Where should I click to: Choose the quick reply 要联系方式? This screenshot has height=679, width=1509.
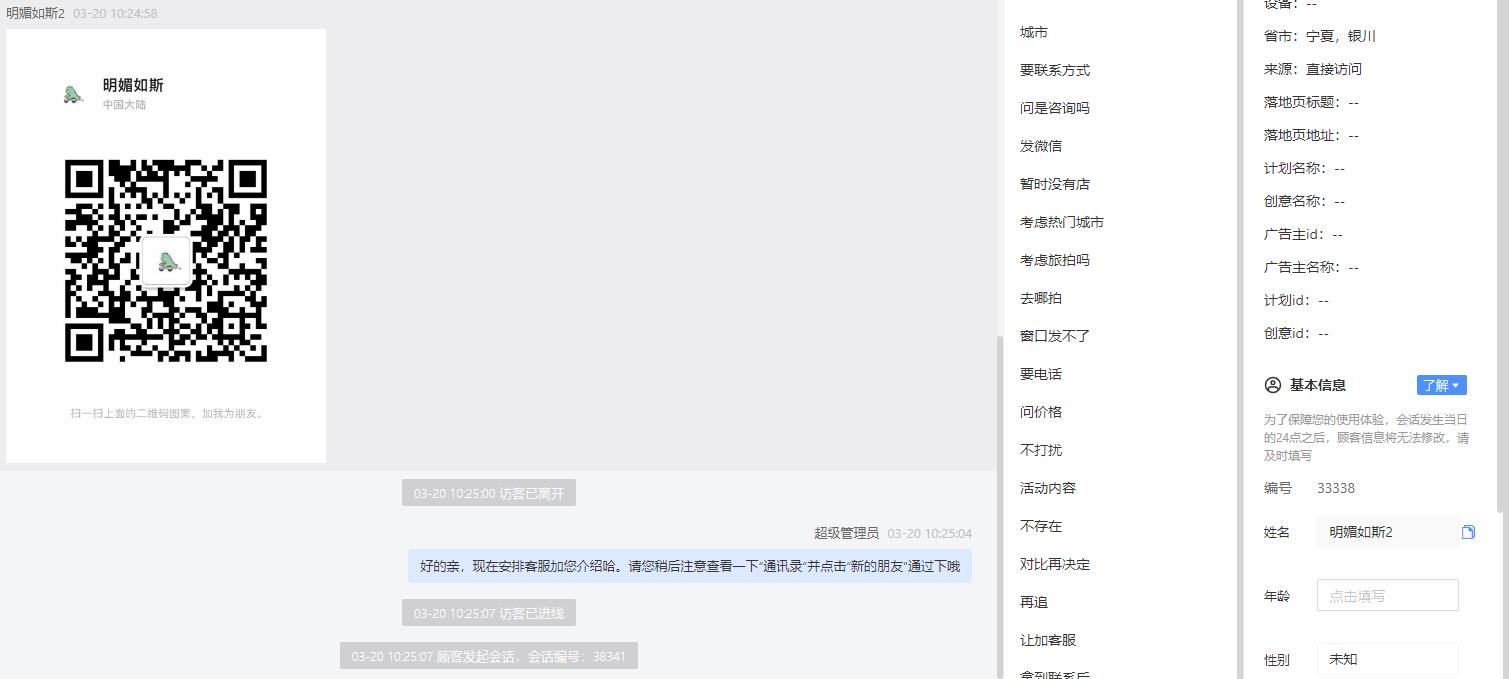1055,70
